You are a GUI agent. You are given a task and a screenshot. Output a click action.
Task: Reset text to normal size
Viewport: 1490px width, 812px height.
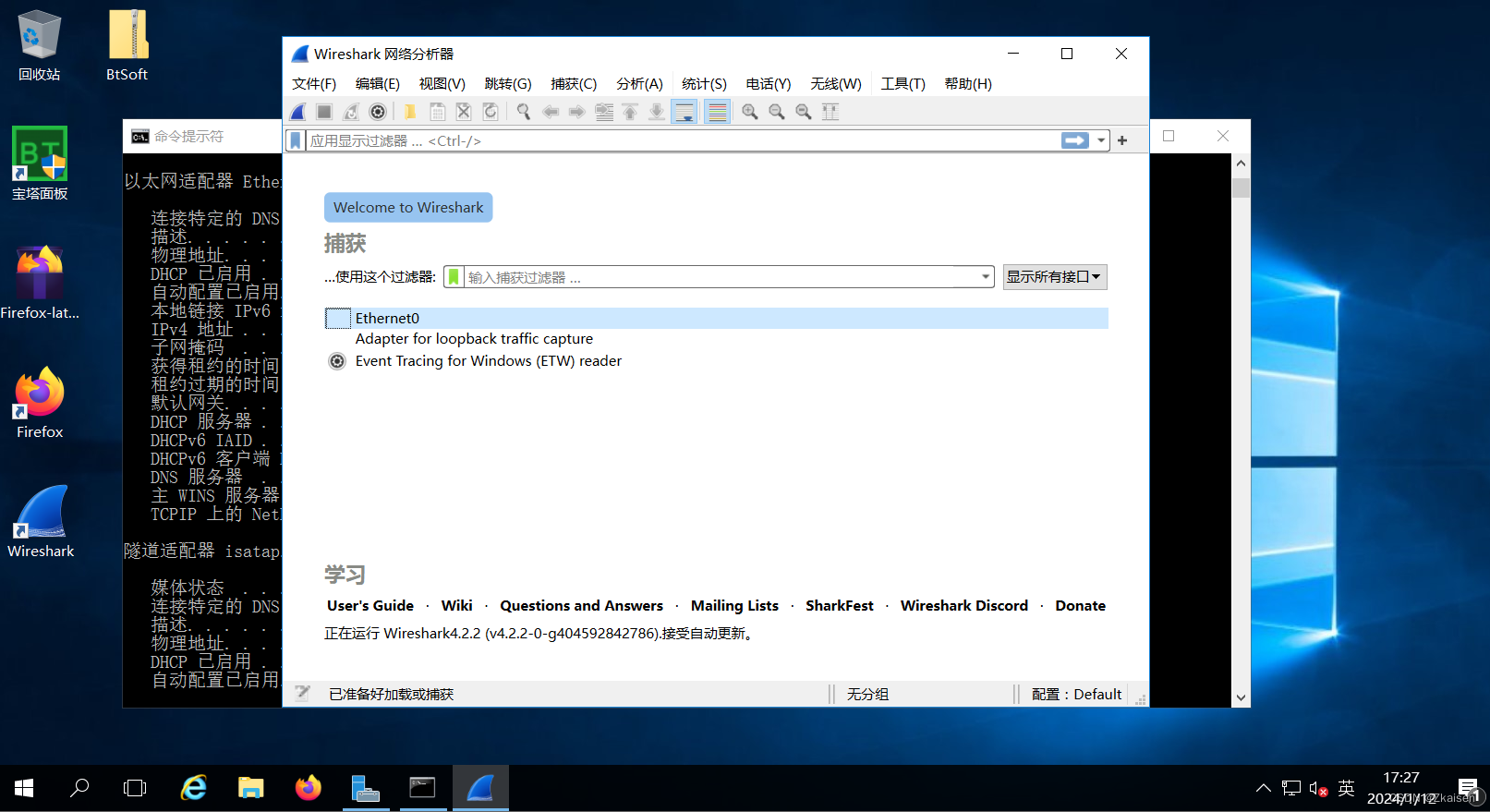[804, 112]
